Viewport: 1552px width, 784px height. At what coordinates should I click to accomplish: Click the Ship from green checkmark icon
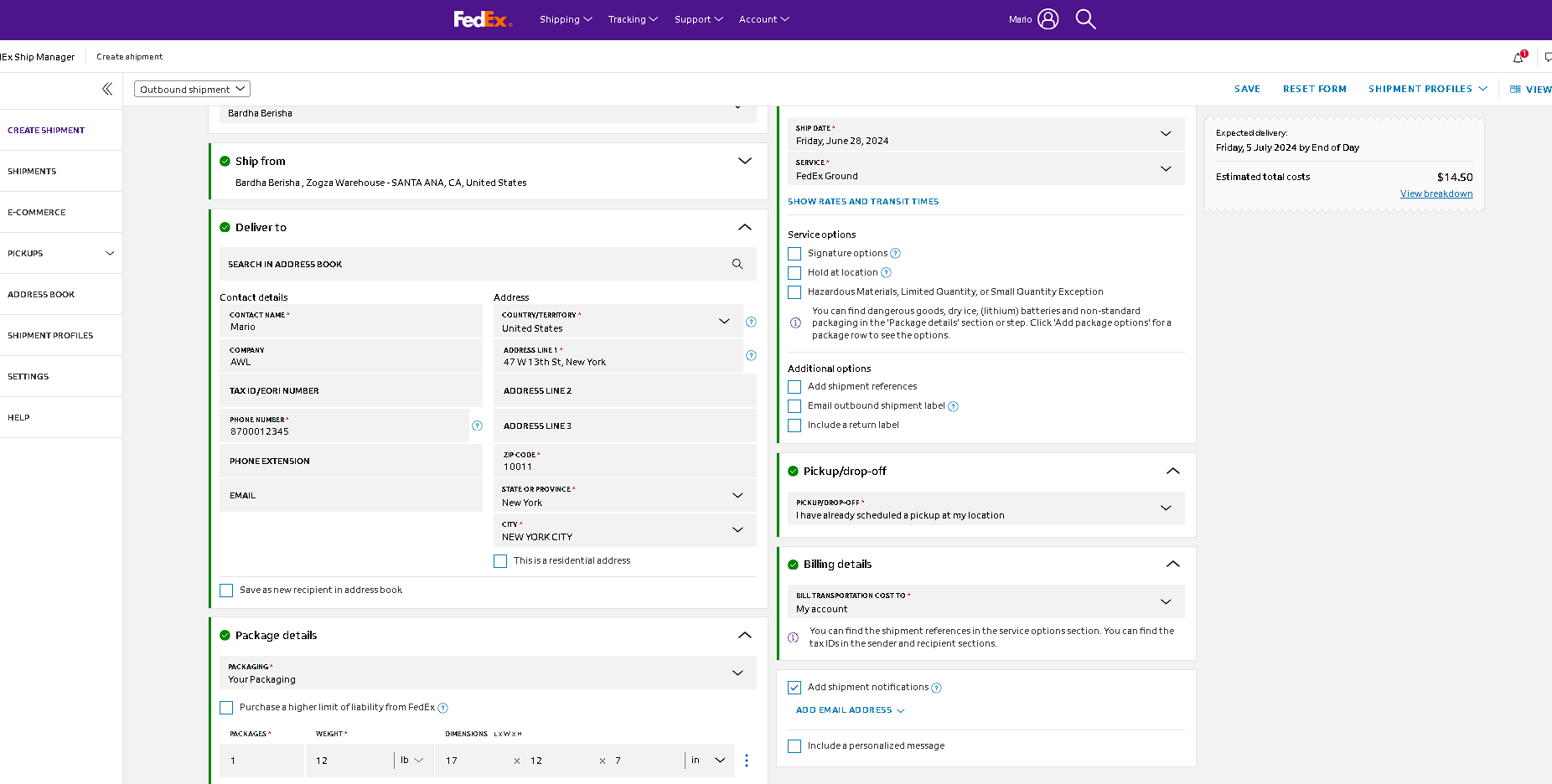(x=225, y=161)
